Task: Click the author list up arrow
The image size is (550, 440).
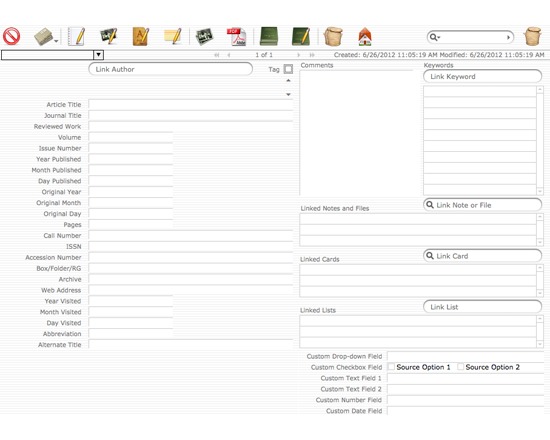Action: pos(288,81)
